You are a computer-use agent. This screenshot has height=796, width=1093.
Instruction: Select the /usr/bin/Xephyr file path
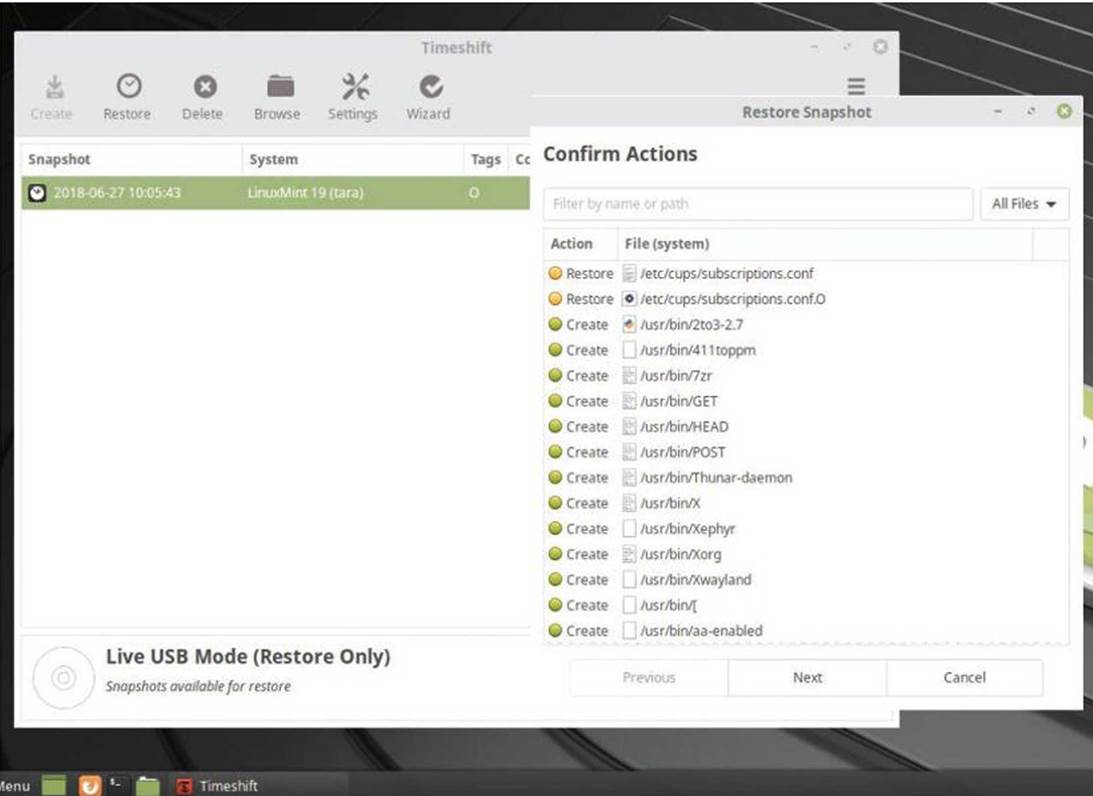click(x=688, y=529)
